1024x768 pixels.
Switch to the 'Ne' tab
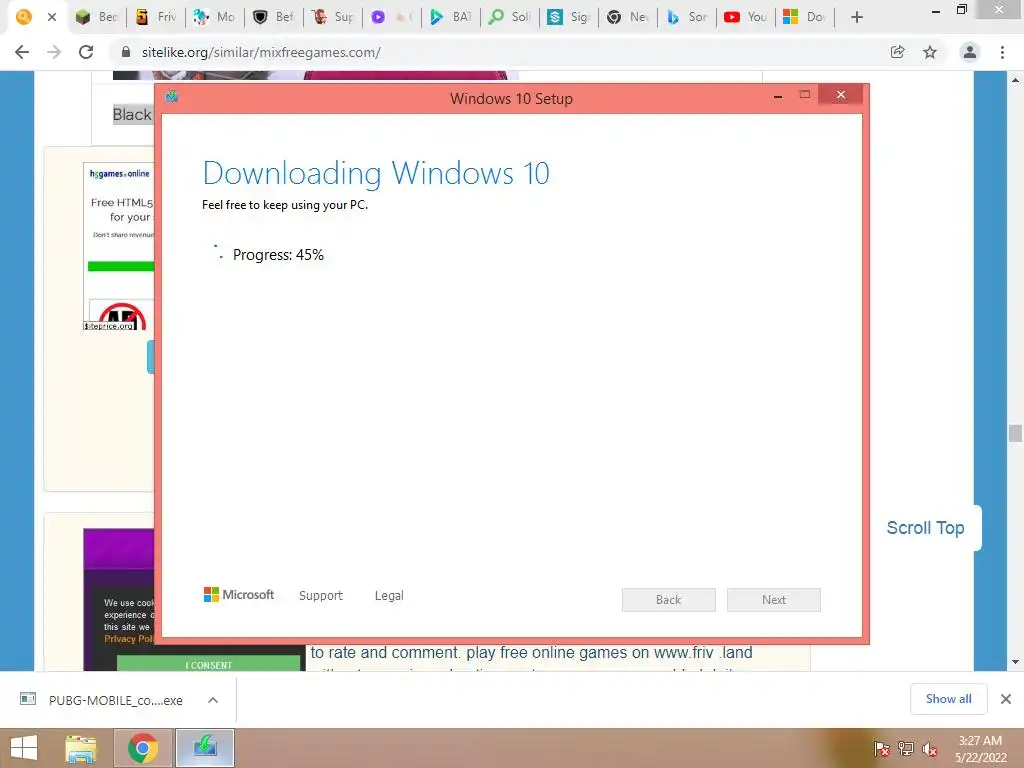point(628,17)
